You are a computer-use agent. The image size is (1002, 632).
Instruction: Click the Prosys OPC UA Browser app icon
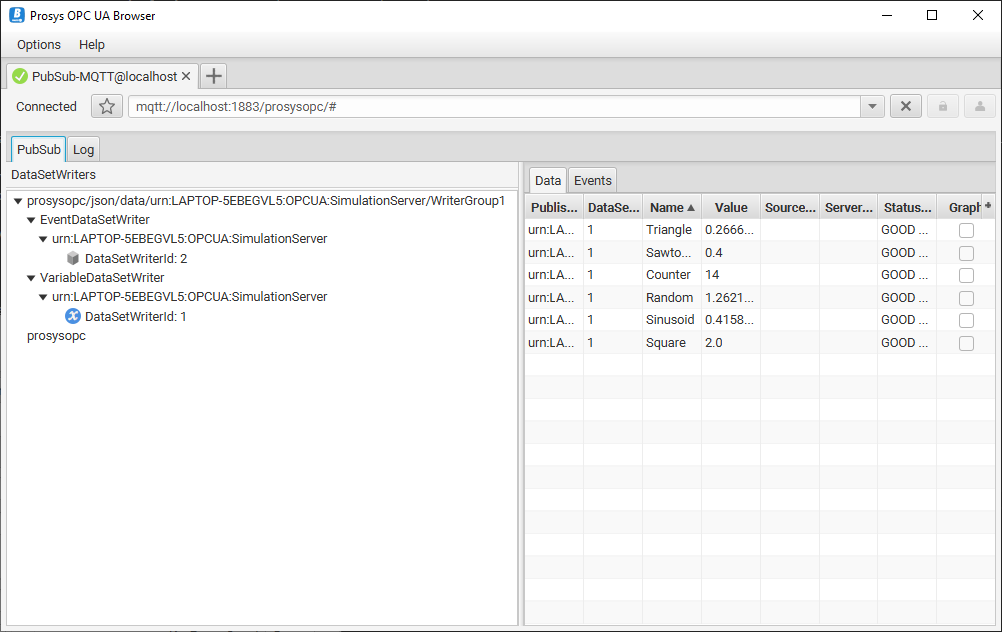tap(17, 15)
